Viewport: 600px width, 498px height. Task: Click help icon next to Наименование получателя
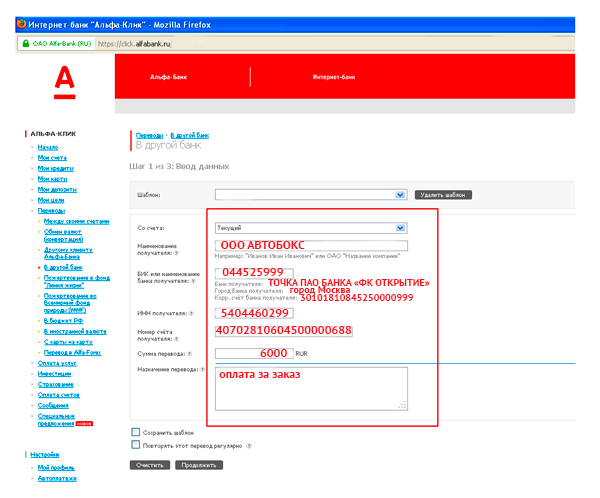(x=176, y=253)
